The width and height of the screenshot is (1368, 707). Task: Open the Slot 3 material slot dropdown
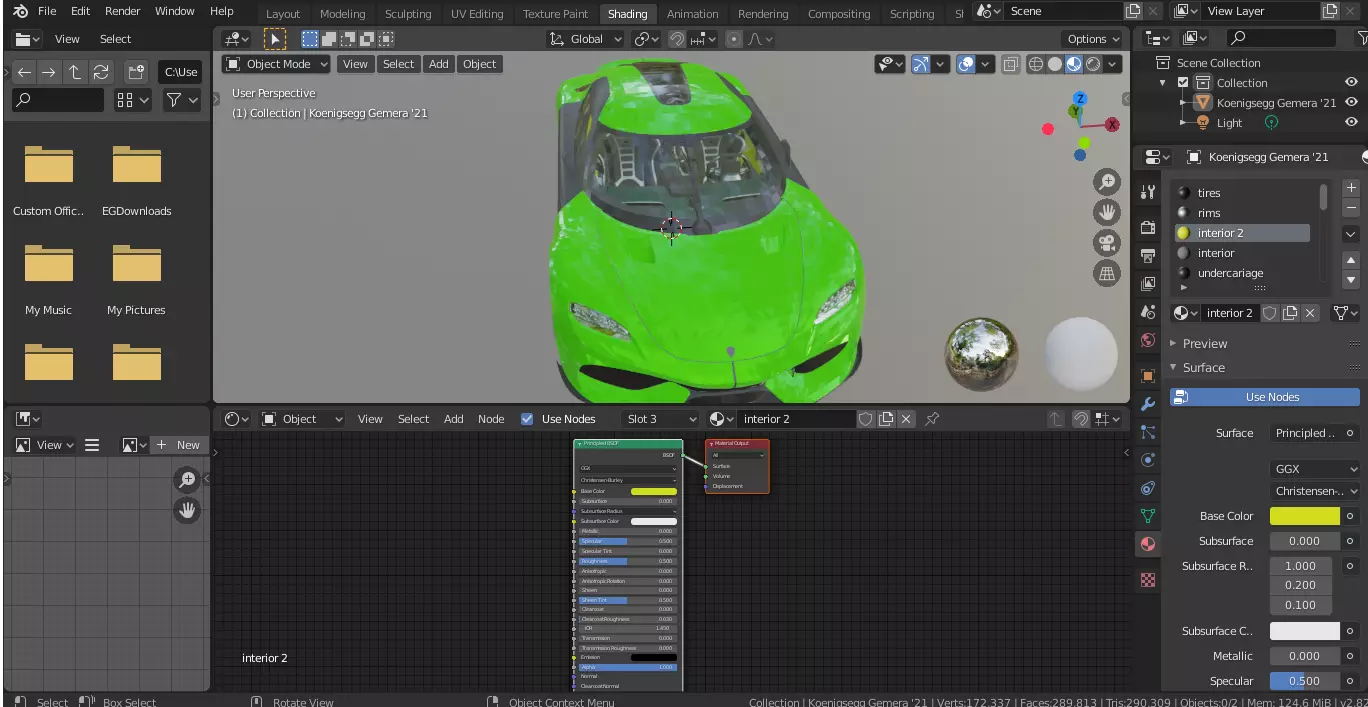pos(661,419)
